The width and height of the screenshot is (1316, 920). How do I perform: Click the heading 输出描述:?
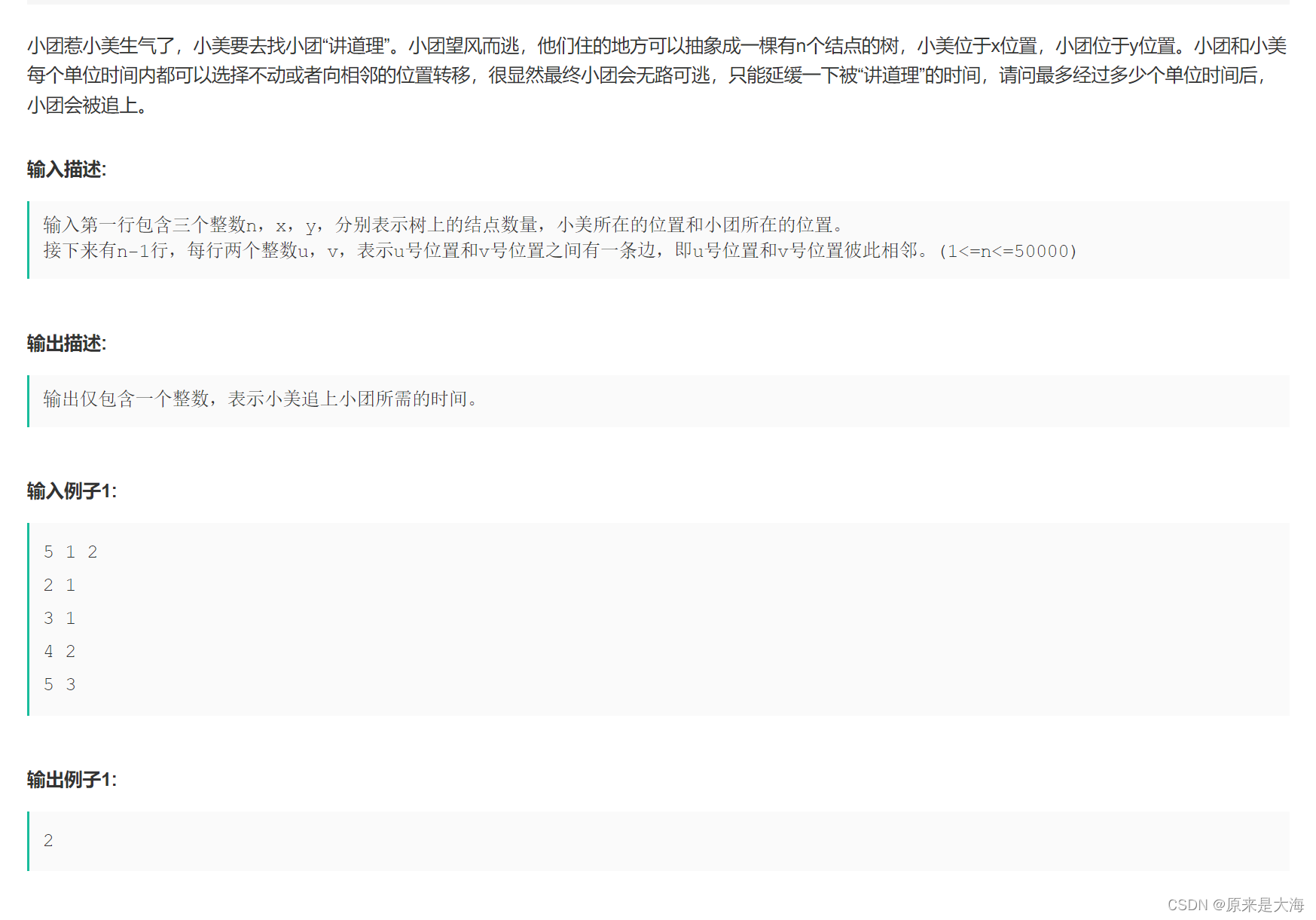click(x=66, y=344)
